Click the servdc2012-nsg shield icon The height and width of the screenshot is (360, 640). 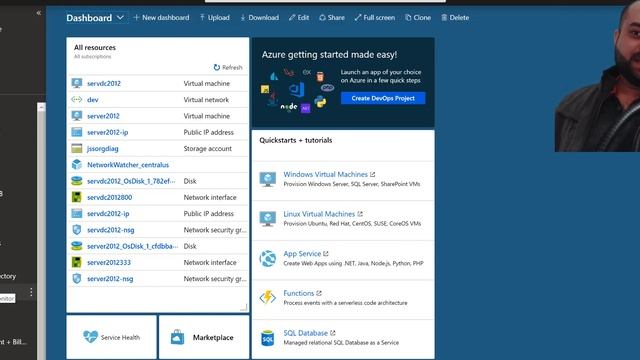pyautogui.click(x=77, y=230)
